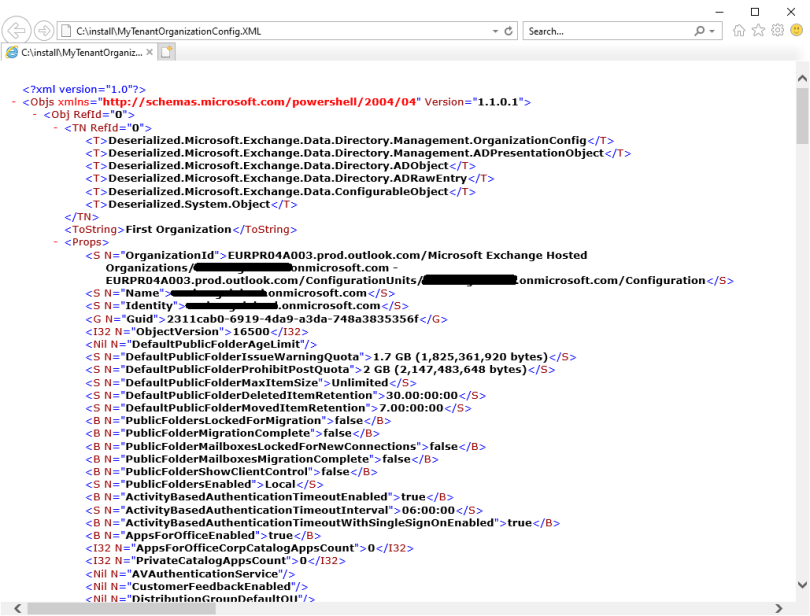810x616 pixels.
Task: Collapse the TN RefId node
Action: click(x=55, y=128)
